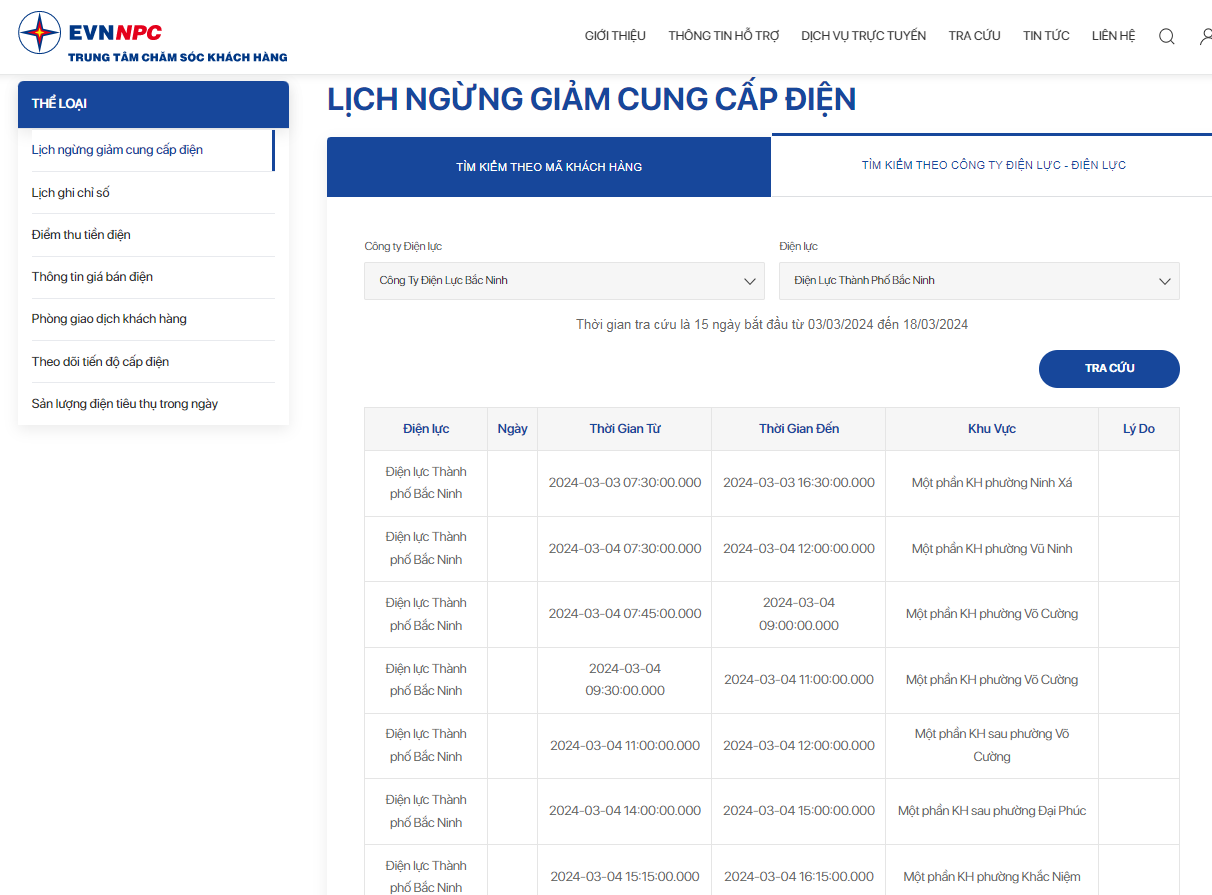Click the user account icon
The height and width of the screenshot is (895, 1212).
(1207, 36)
